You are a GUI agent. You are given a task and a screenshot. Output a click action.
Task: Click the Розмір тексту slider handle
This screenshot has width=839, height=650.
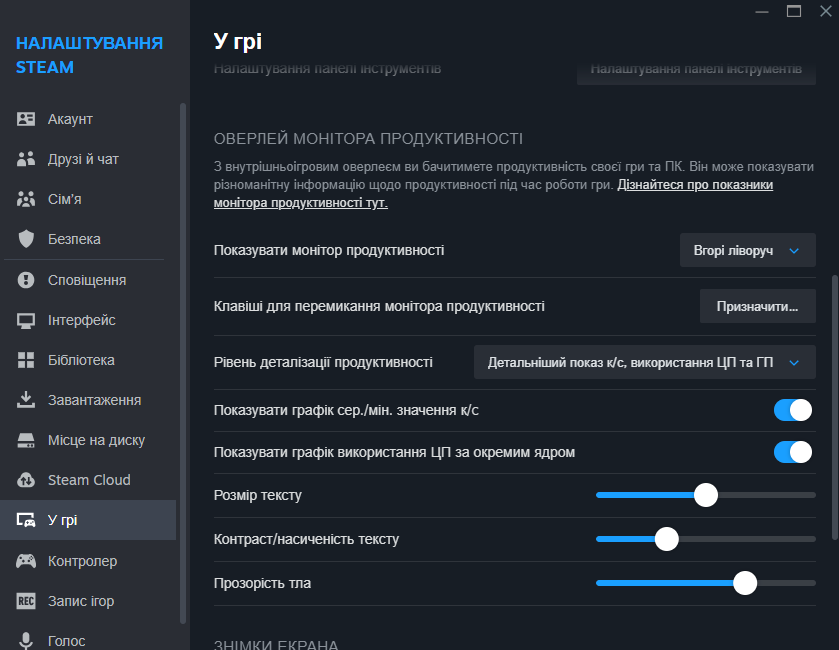point(706,495)
